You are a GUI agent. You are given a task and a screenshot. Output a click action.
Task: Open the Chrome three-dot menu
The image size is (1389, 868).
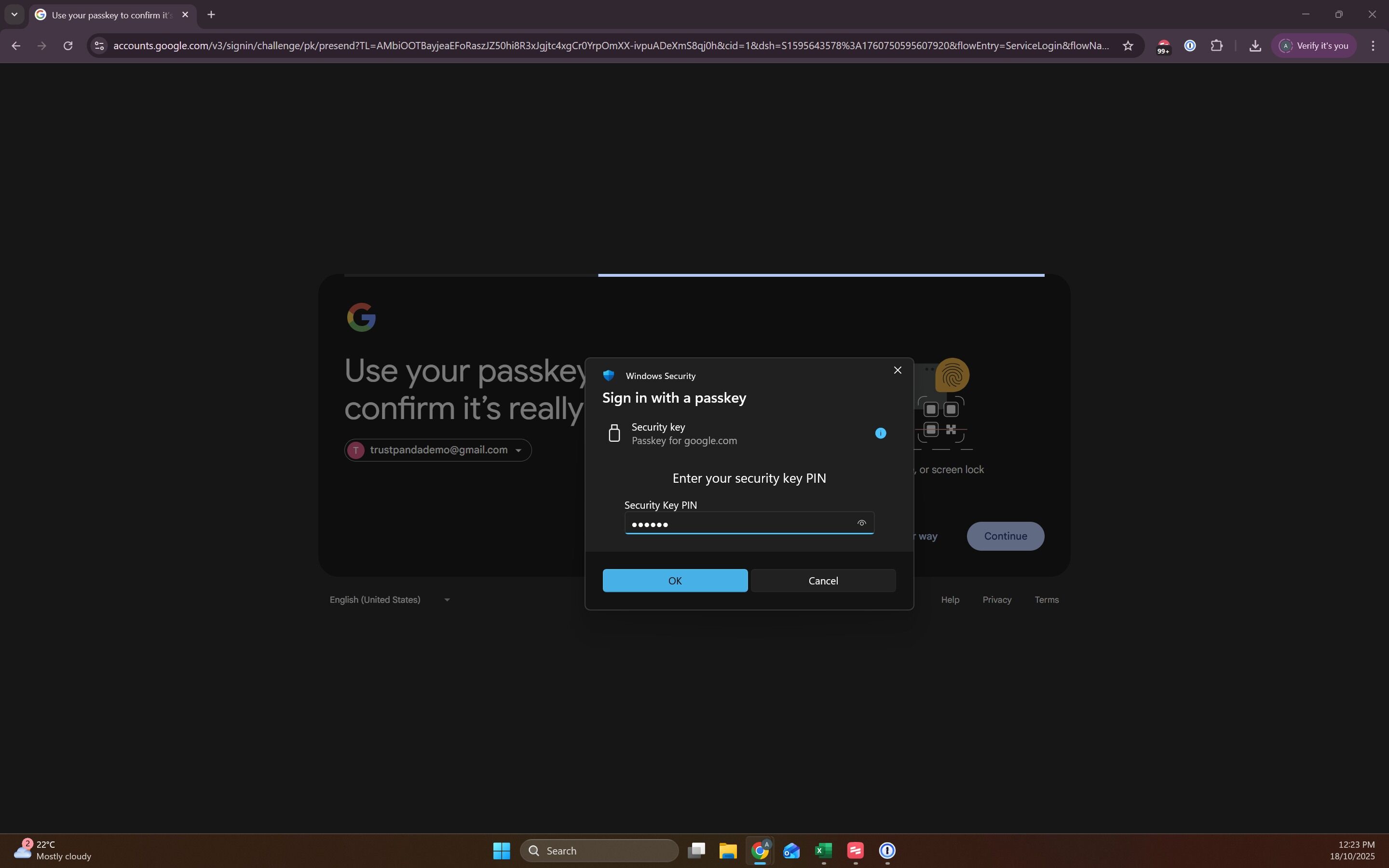(1373, 46)
